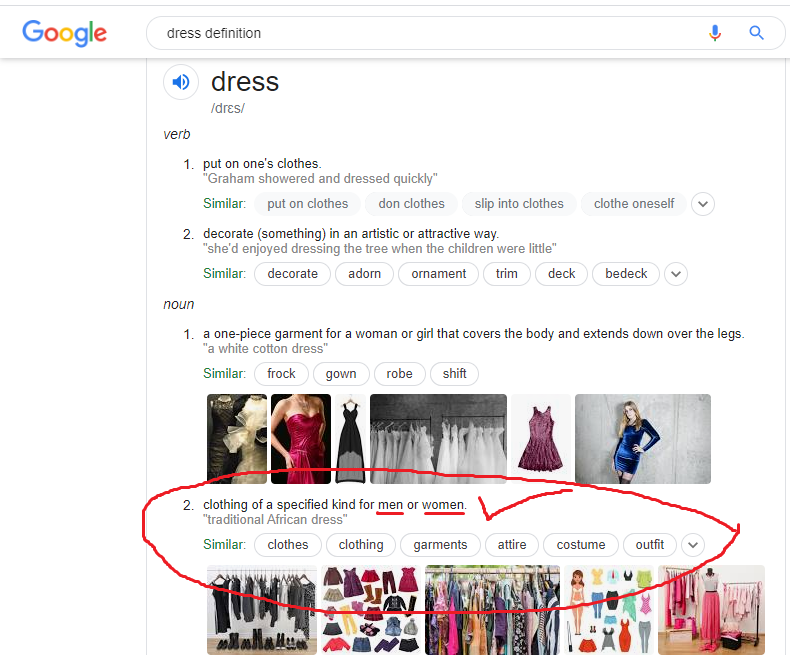The width and height of the screenshot is (790, 655).
Task: Click the 'bedeck' synonym chip
Action: point(626,274)
